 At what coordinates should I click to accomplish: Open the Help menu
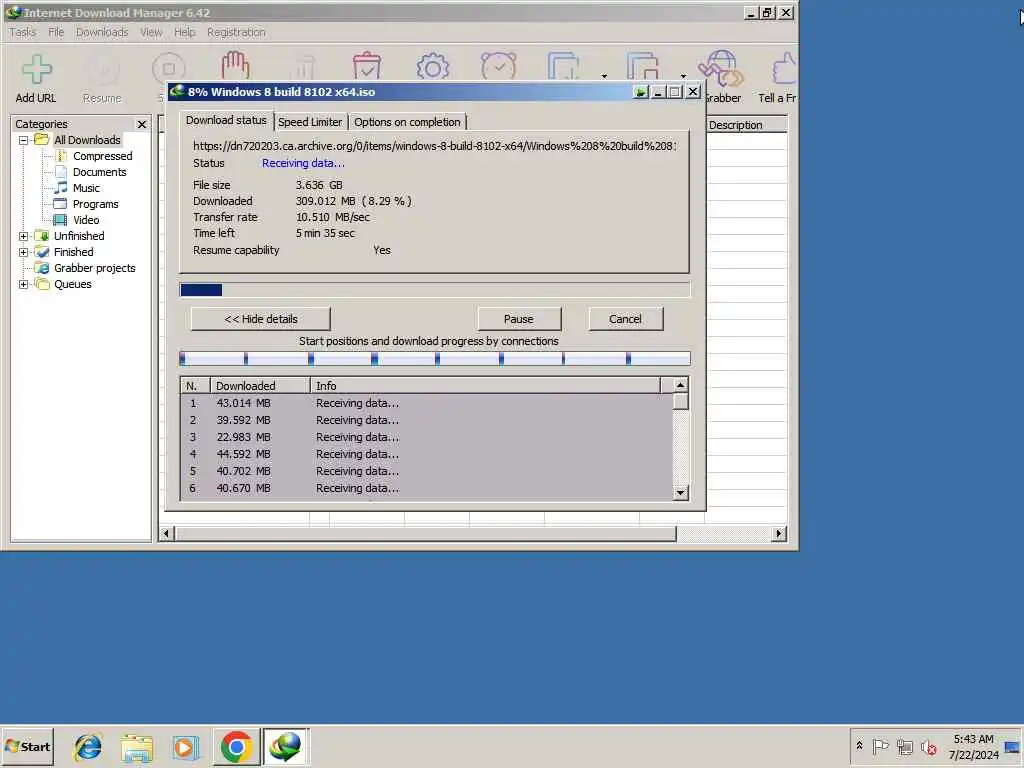coord(185,32)
